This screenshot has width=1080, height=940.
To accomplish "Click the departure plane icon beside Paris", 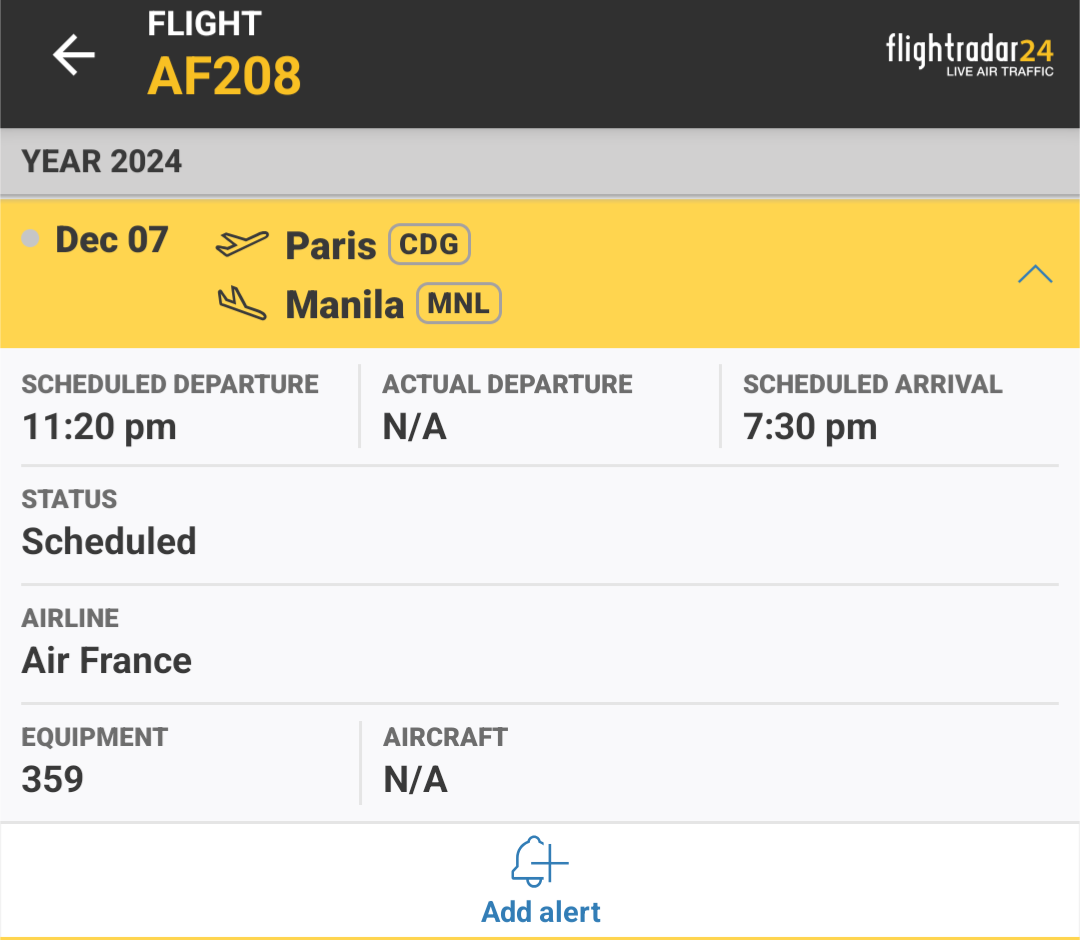I will tap(242, 243).
